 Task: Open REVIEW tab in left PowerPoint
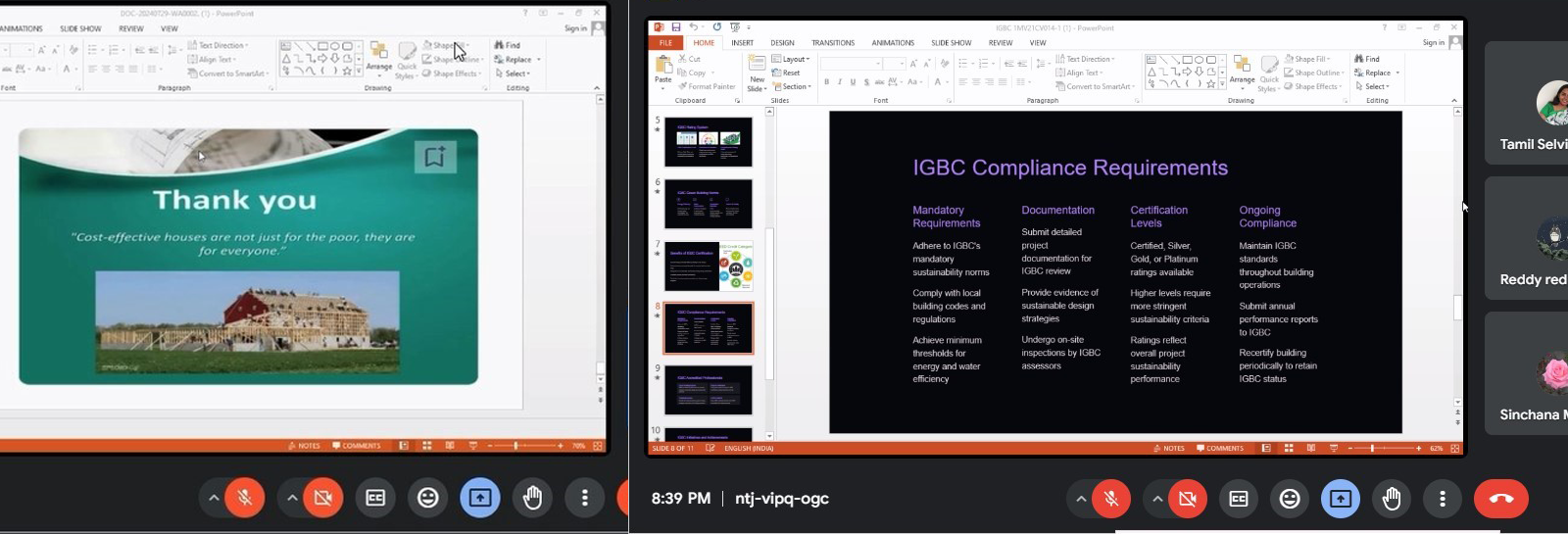pos(131,28)
